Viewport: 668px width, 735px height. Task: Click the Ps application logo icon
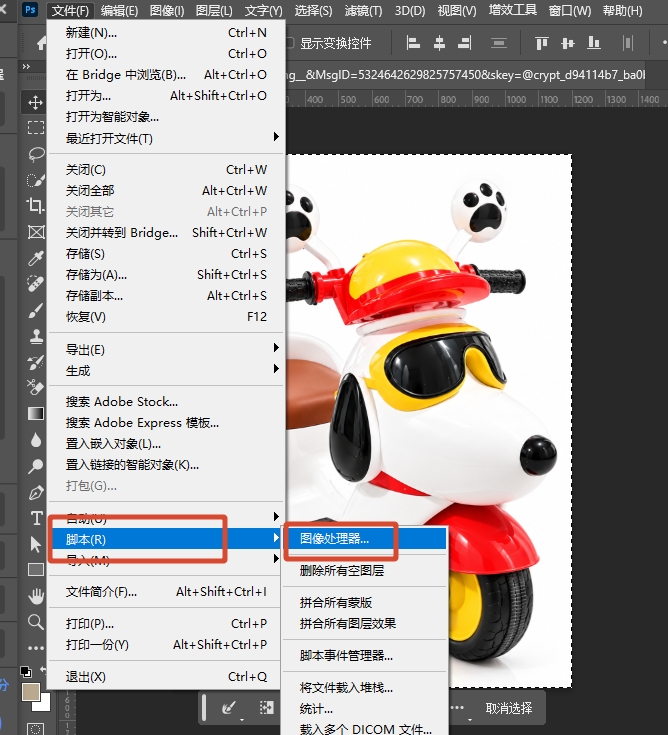pyautogui.click(x=30, y=9)
